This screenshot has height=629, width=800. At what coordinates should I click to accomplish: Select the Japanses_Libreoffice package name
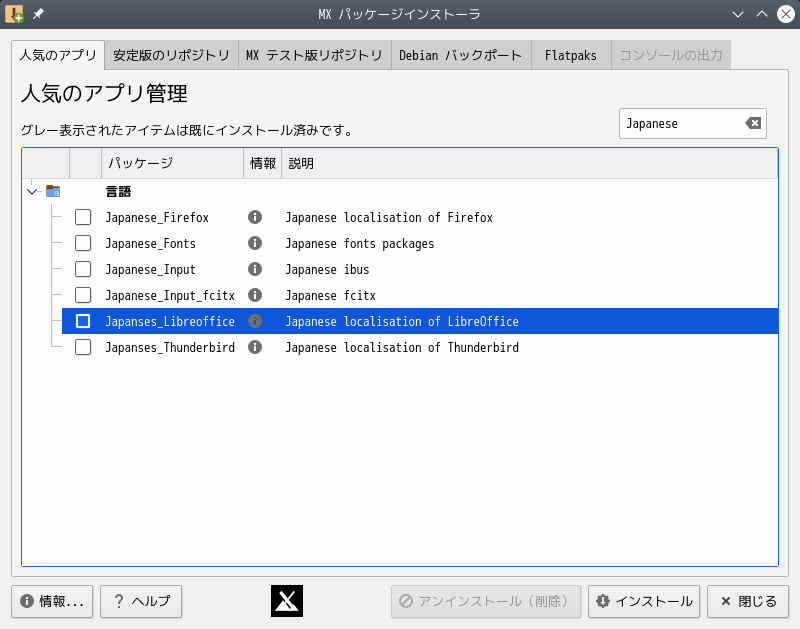tap(170, 321)
